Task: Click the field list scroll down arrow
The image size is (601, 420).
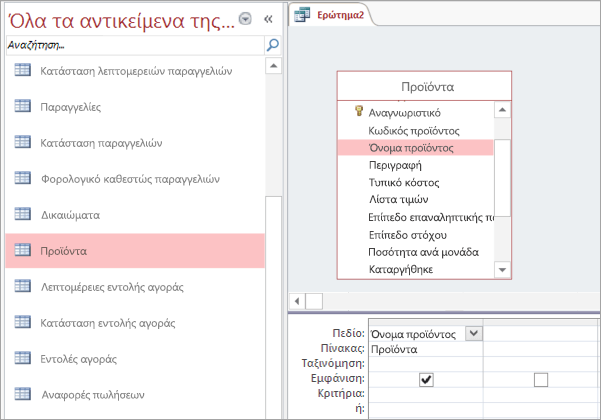Action: [502, 270]
